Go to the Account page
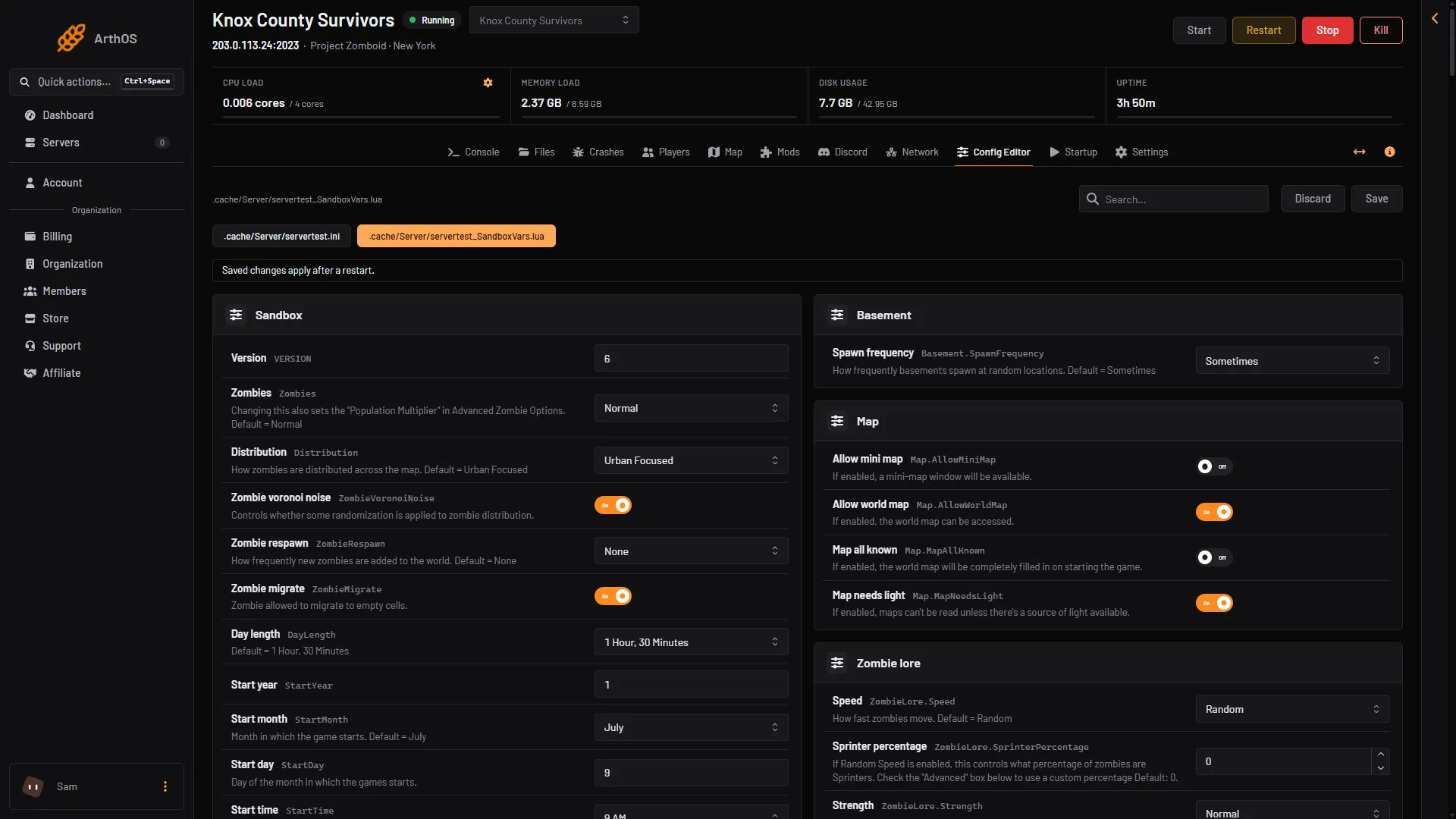 click(x=96, y=183)
